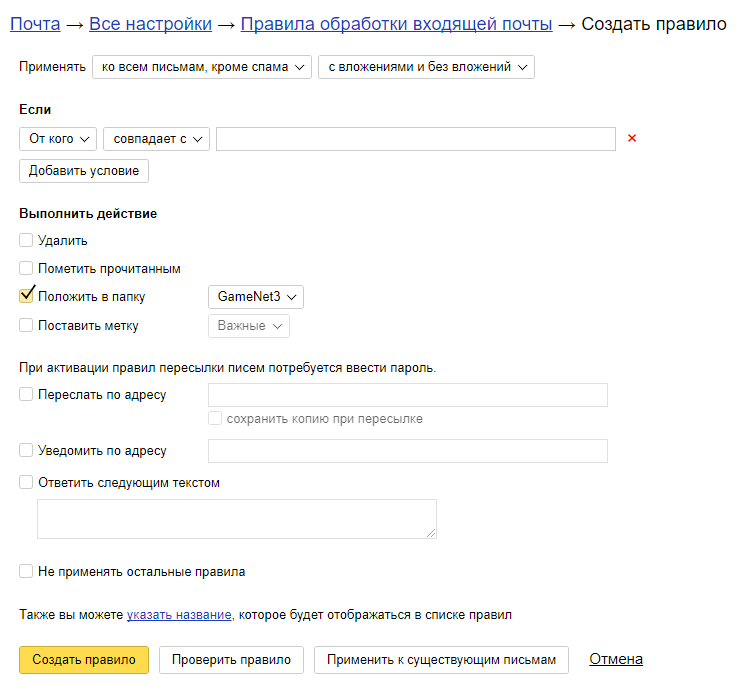The image size is (752, 692).
Task: Uncheck Положить в папку checkbox
Action: tap(27, 297)
